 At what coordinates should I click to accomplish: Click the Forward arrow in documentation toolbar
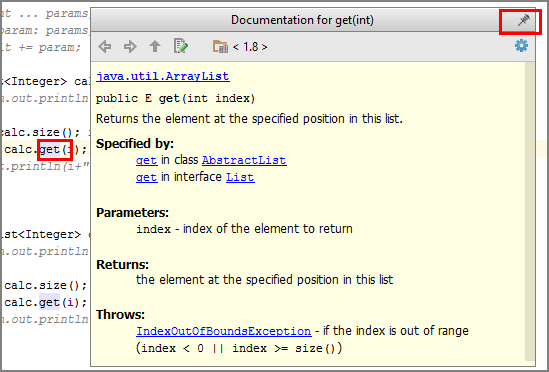(x=130, y=46)
